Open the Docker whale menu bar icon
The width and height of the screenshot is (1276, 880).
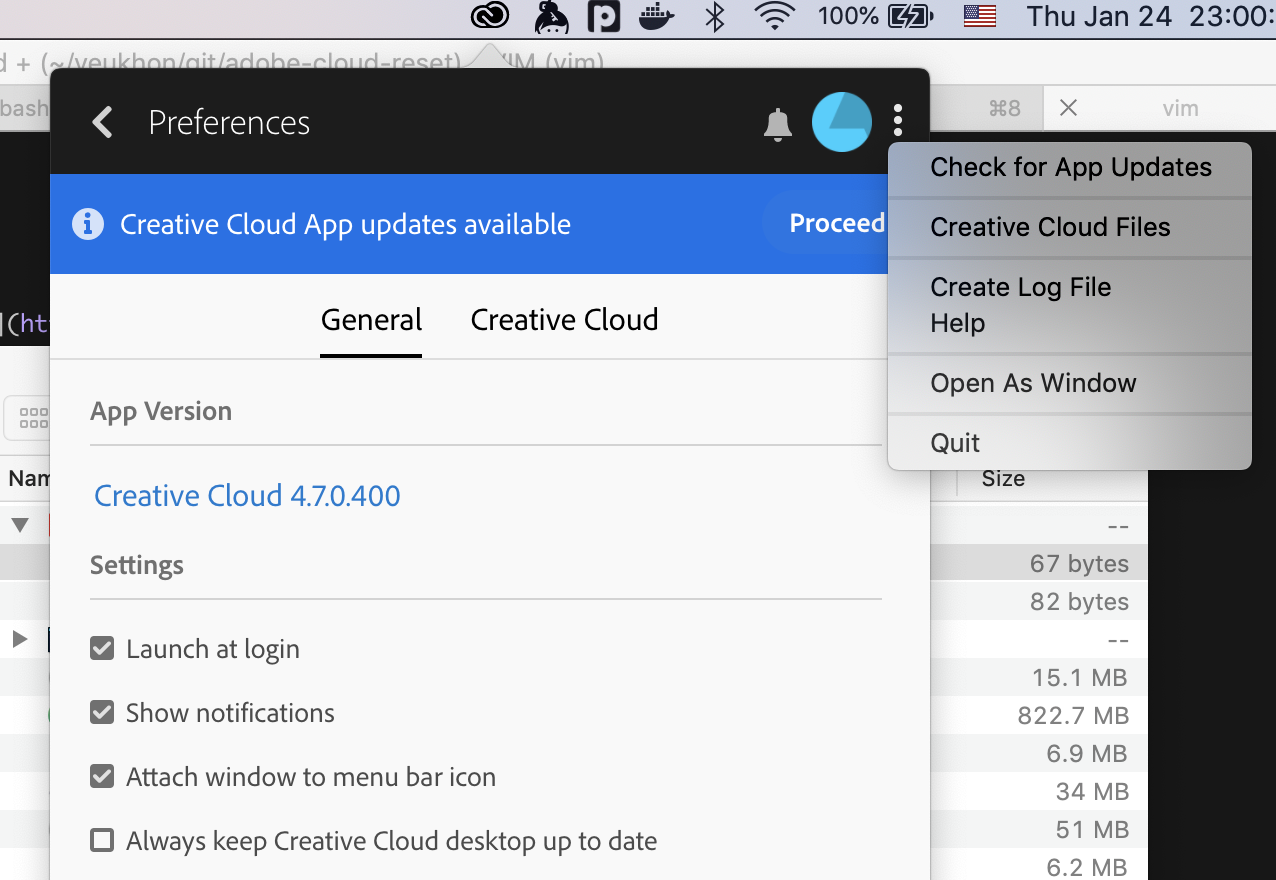656,16
